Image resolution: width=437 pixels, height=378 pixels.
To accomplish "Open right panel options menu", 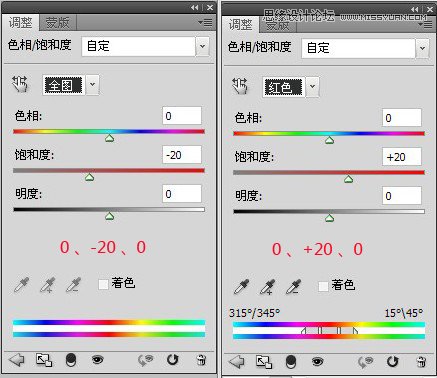I will (x=425, y=25).
